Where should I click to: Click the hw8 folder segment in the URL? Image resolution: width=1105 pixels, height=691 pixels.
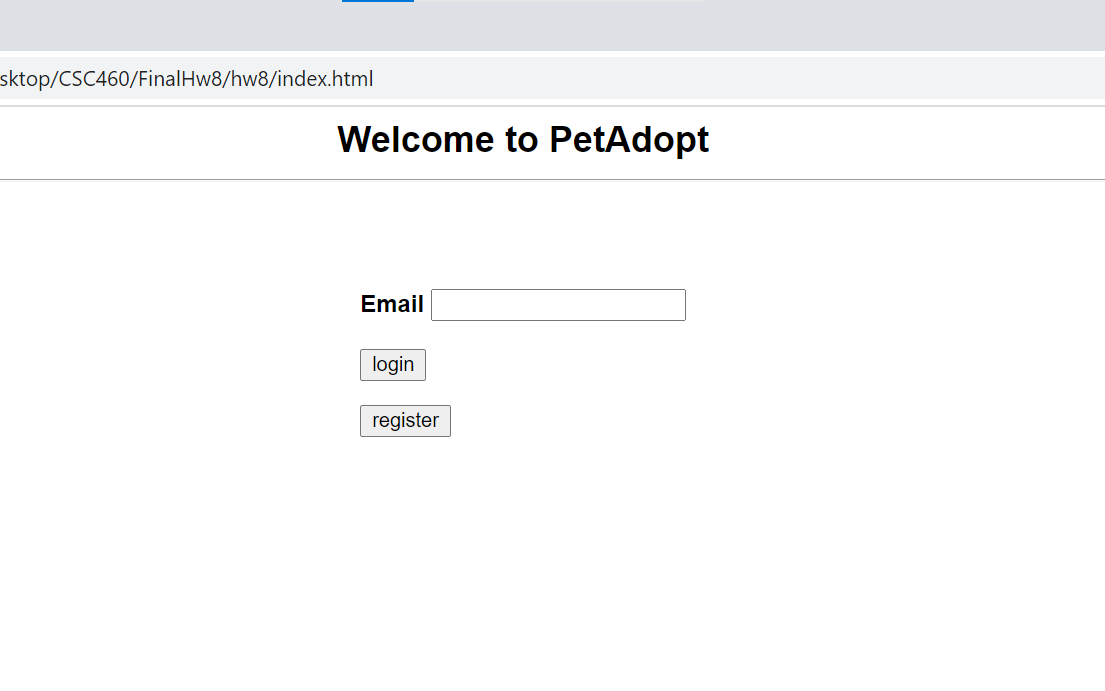point(252,79)
